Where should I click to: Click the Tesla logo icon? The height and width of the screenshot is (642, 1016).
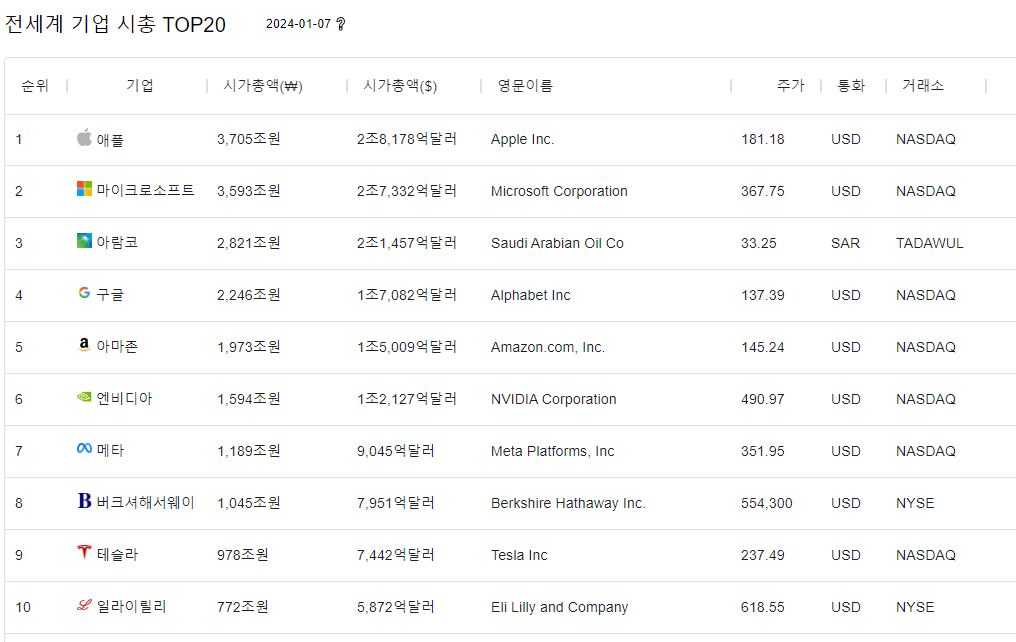(x=84, y=552)
